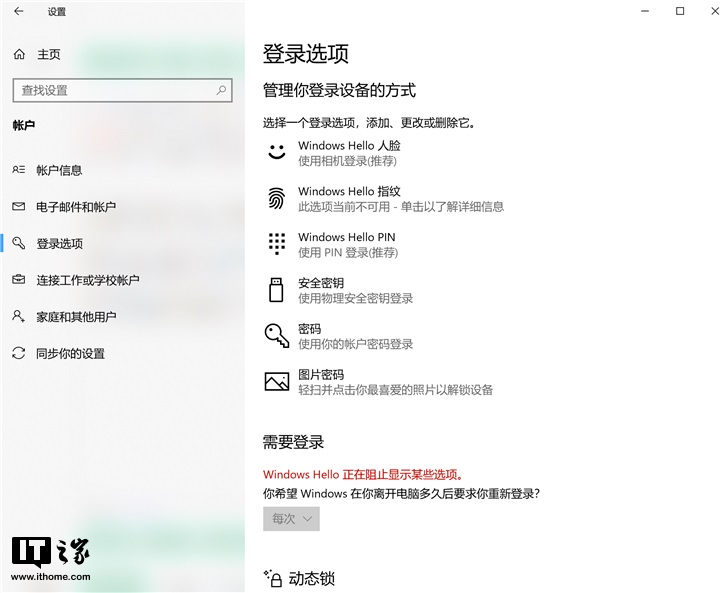Open 帐户信息 in the sidebar
The height and width of the screenshot is (593, 728).
59,170
